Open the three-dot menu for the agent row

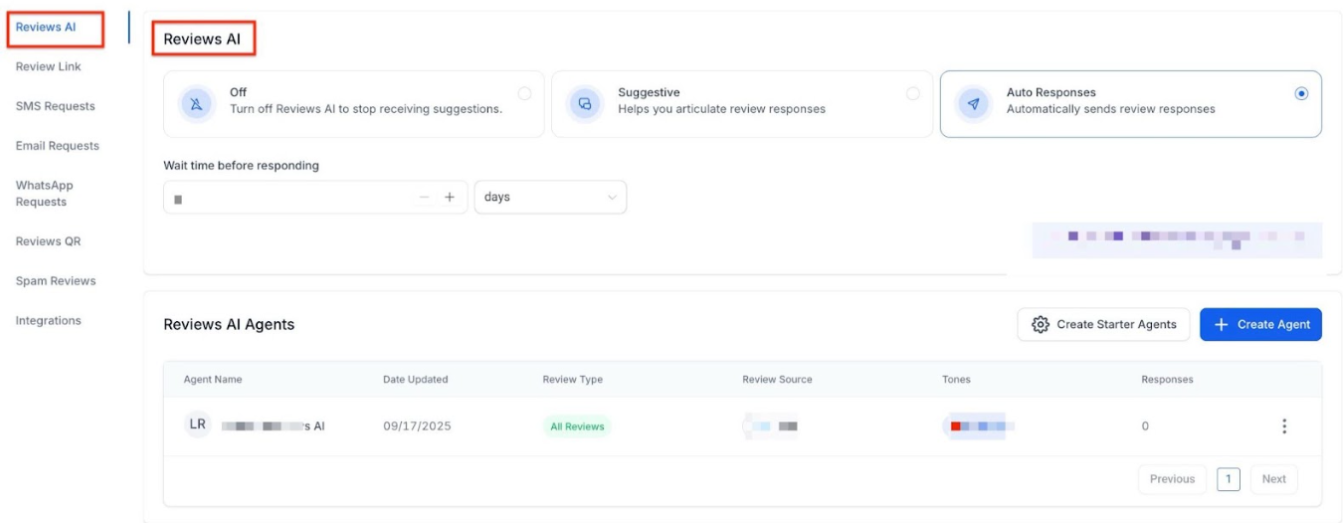(x=1284, y=426)
